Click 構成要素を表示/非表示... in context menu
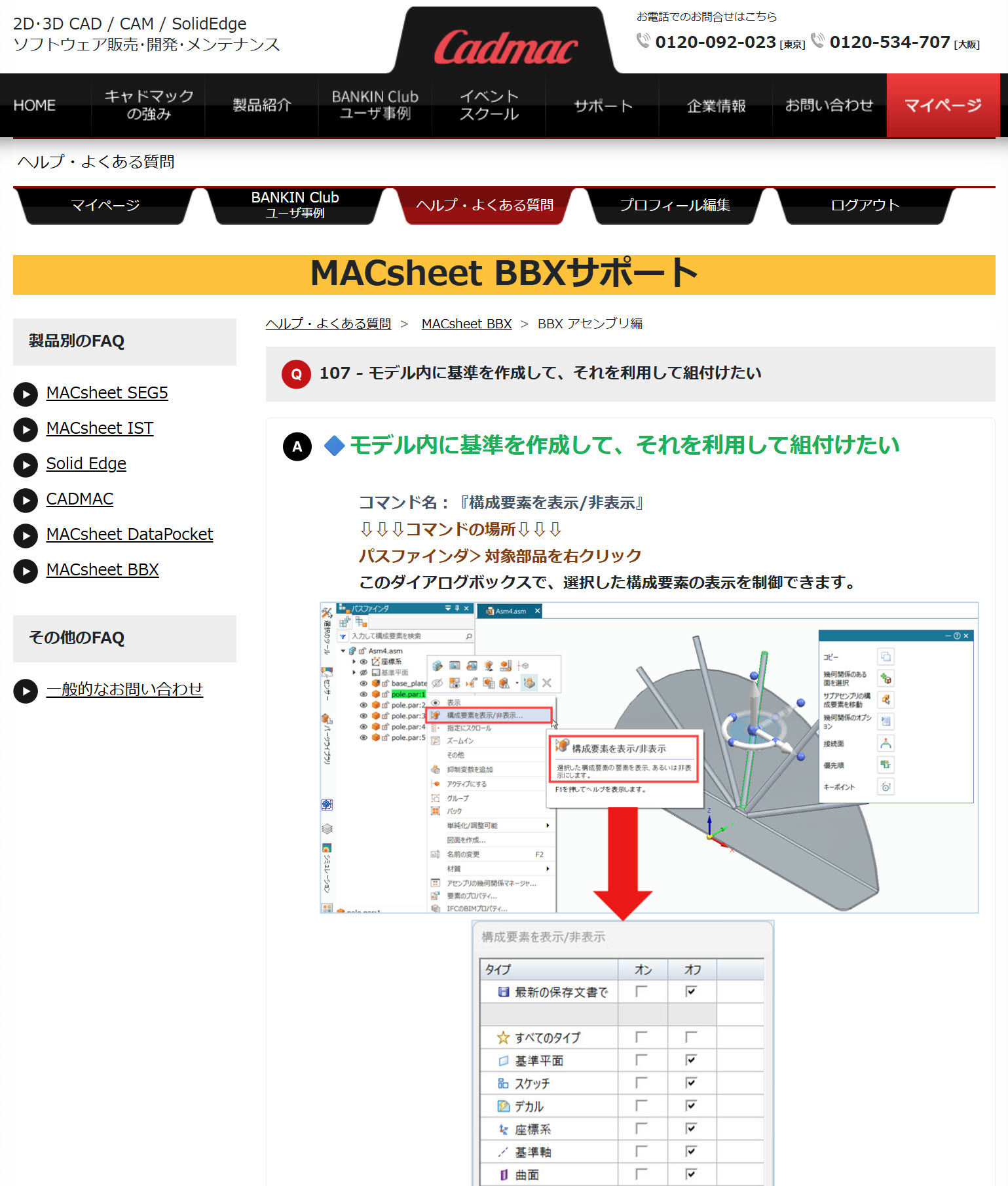Image resolution: width=1008 pixels, height=1186 pixels. 490,716
